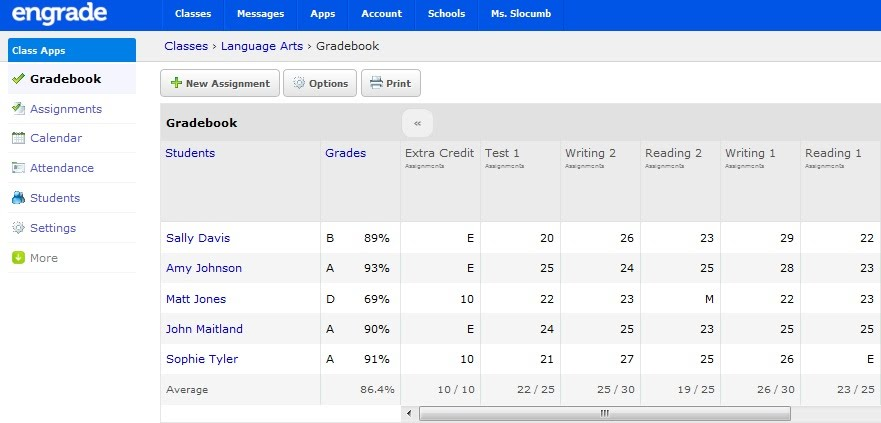Collapse columns with the double-chevron button
Viewport: 881px width, 423px height.
point(417,123)
